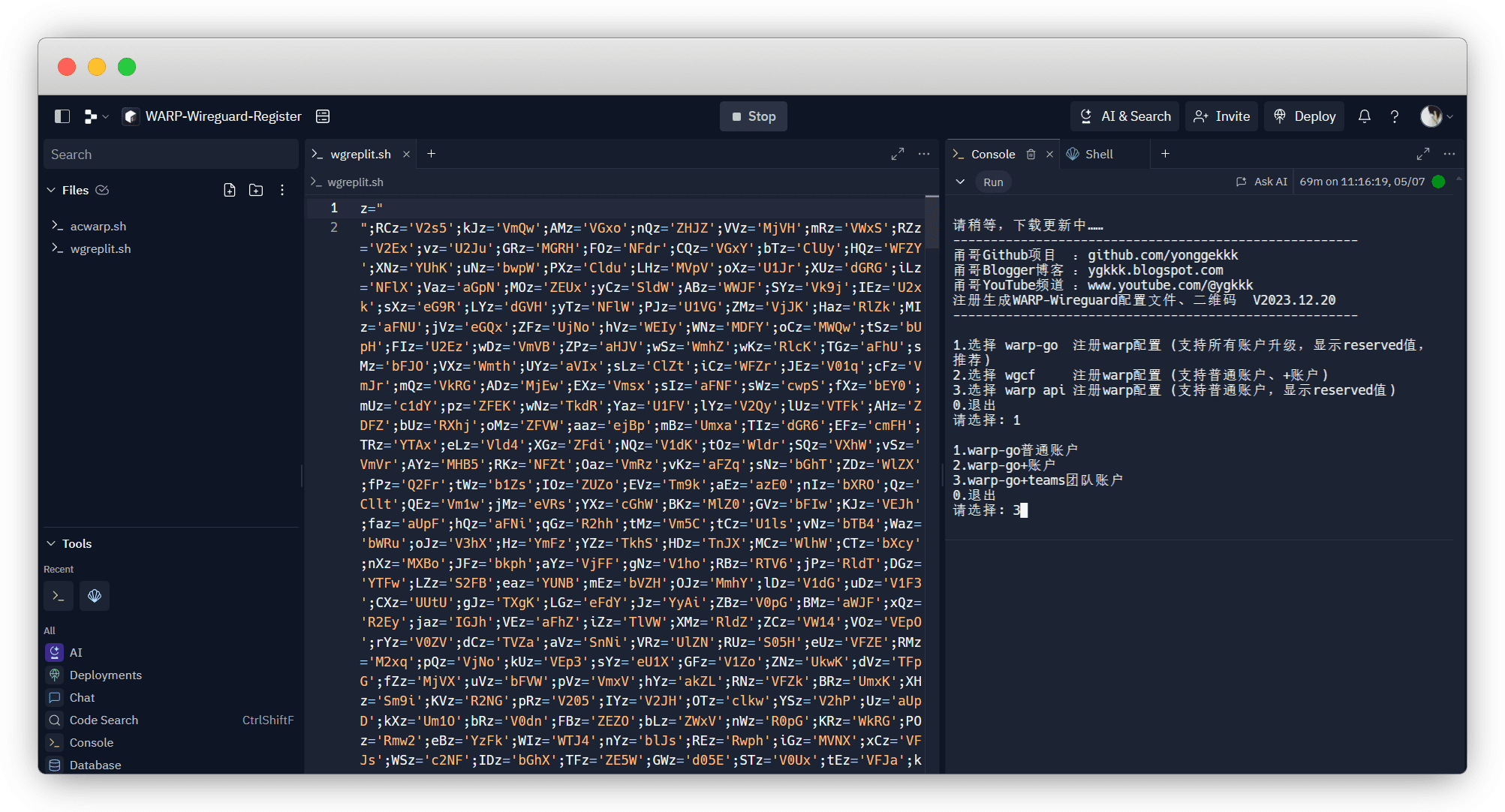The image size is (1505, 812).
Task: Open the repl info icon beside project name
Action: tap(323, 116)
